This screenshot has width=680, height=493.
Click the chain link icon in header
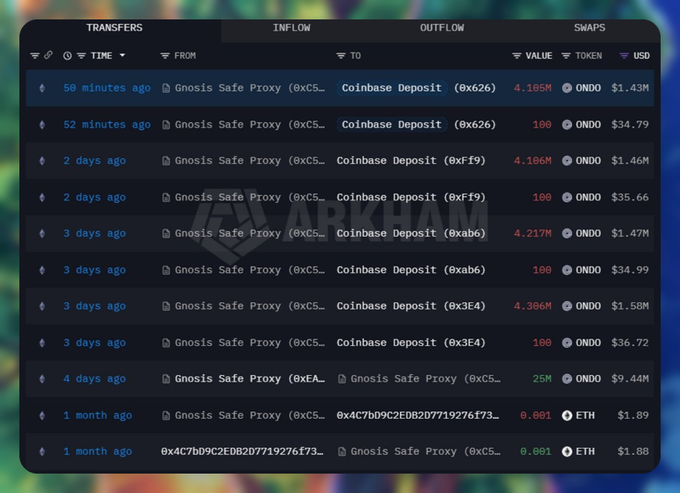click(48, 55)
